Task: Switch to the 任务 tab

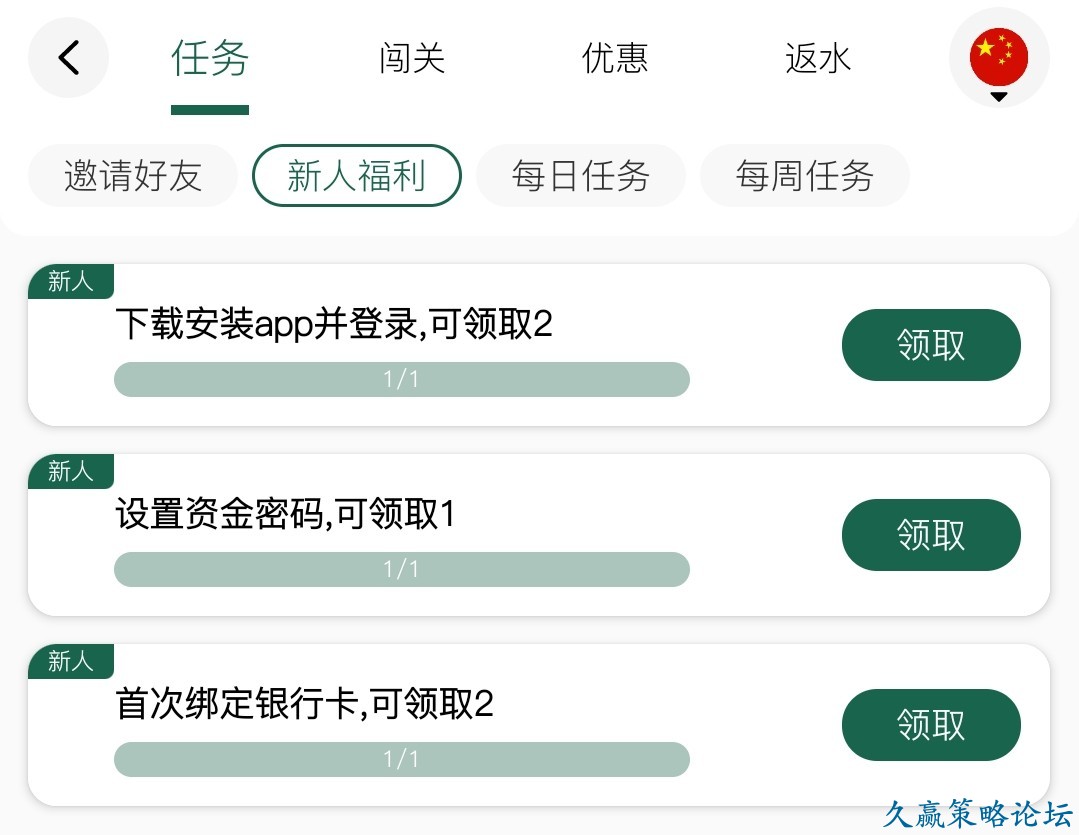Action: tap(210, 58)
